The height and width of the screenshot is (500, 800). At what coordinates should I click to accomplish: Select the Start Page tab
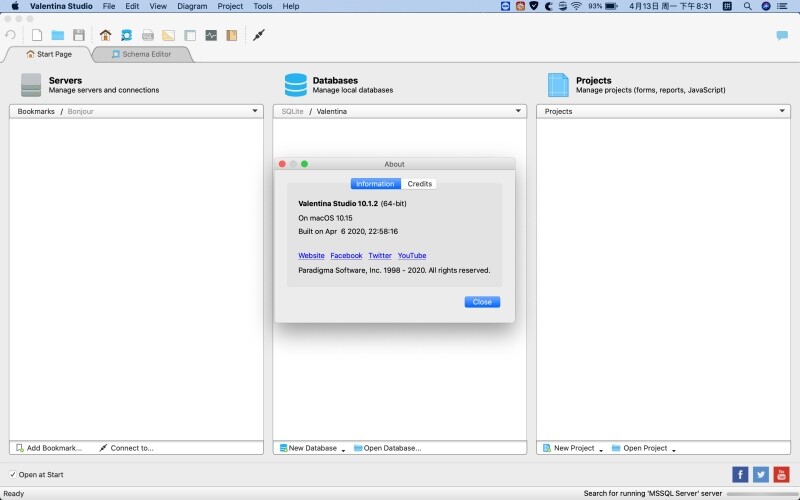(49, 54)
